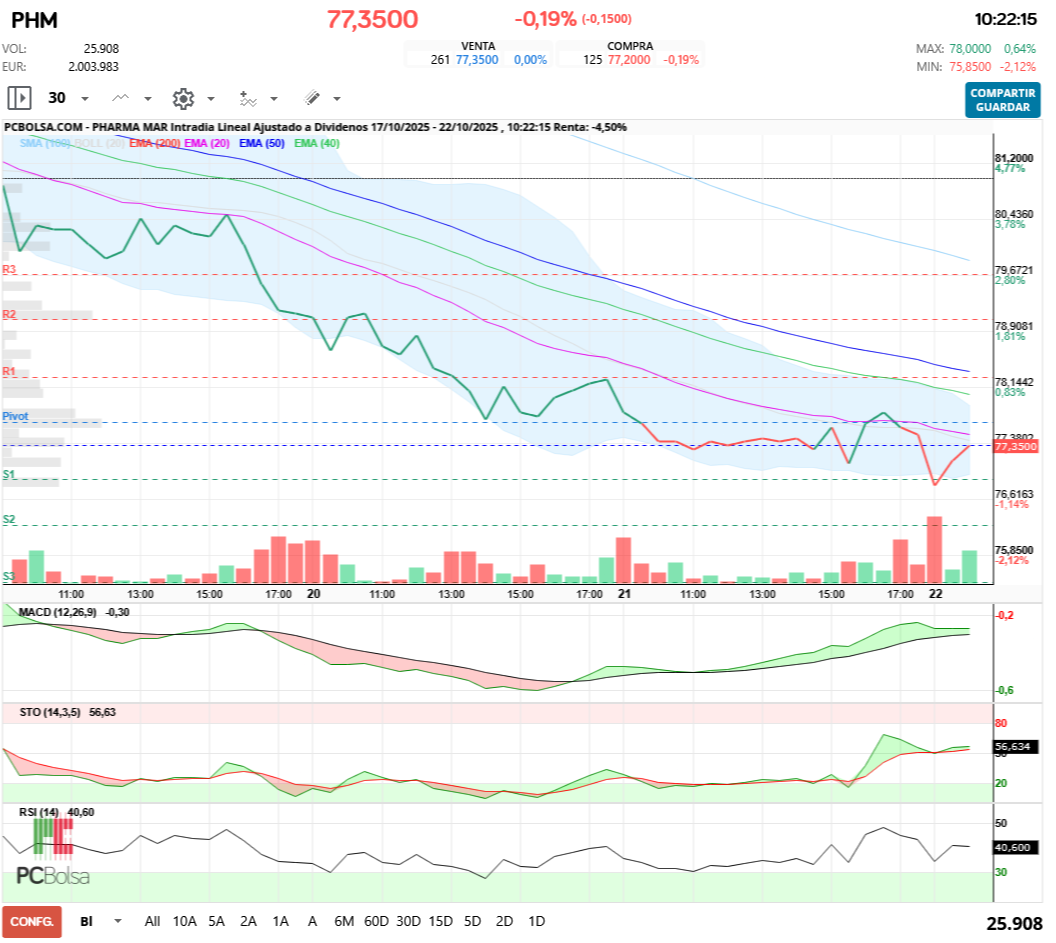Click the S1 support level label

click(9, 475)
